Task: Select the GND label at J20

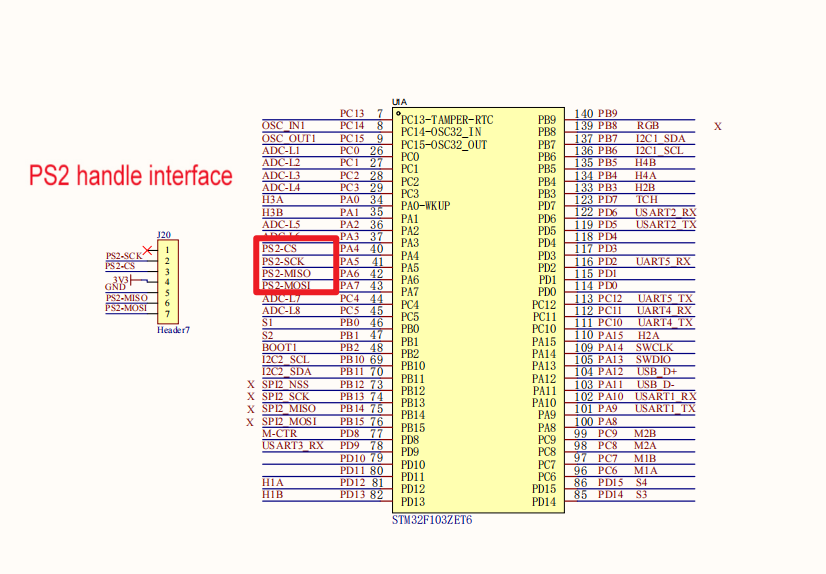Action: click(115, 287)
